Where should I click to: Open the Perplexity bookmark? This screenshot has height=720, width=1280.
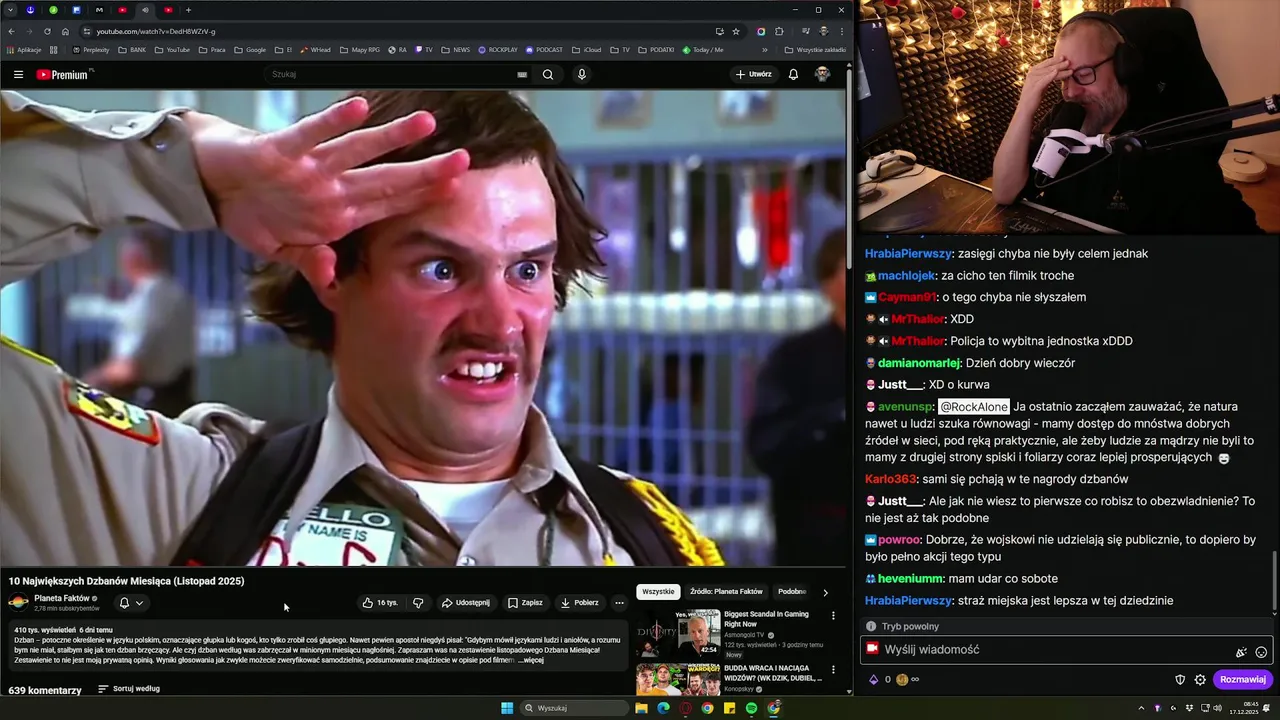click(x=91, y=49)
